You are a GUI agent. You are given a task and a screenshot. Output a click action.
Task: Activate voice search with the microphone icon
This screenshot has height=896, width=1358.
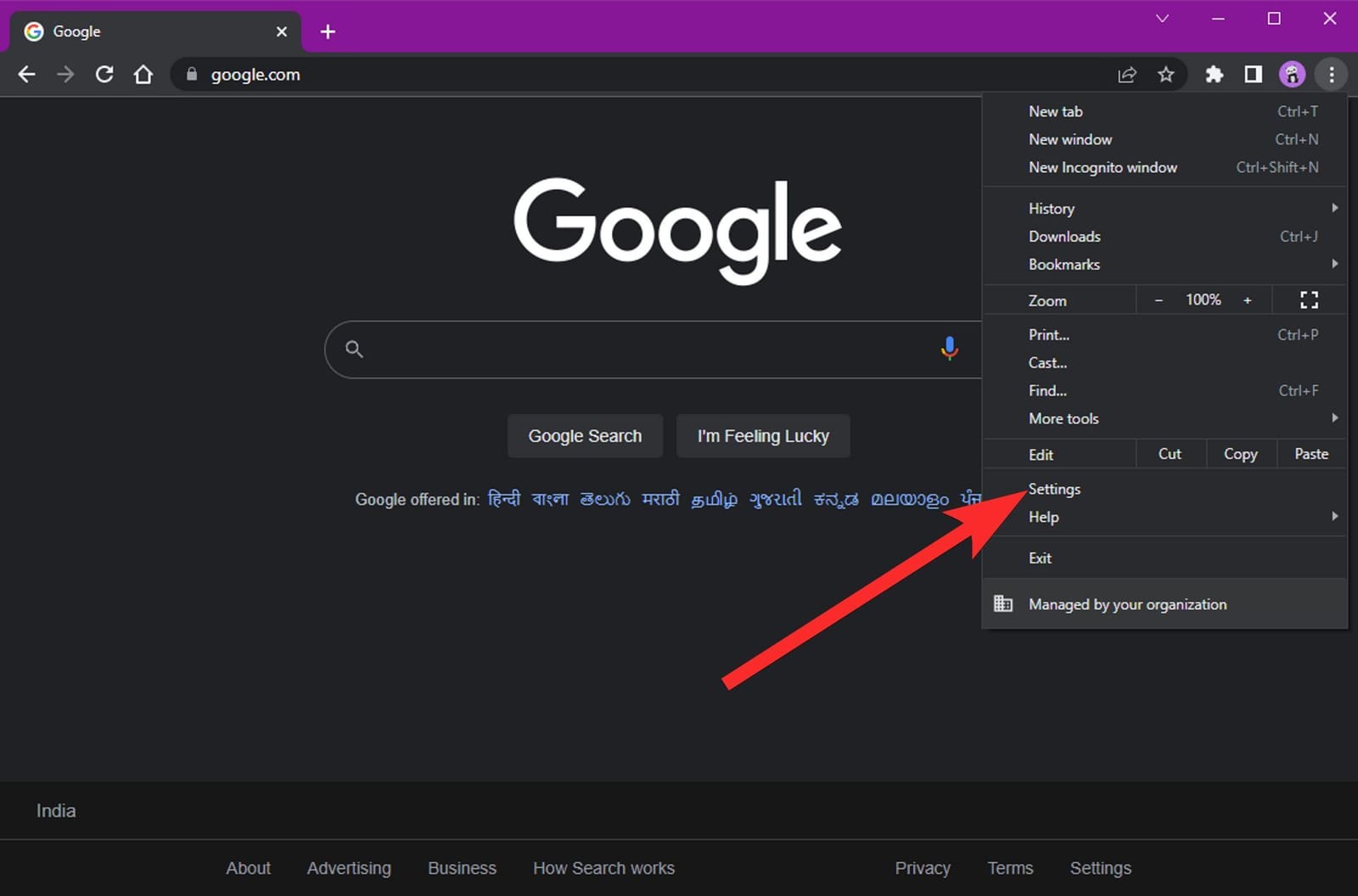(x=949, y=349)
